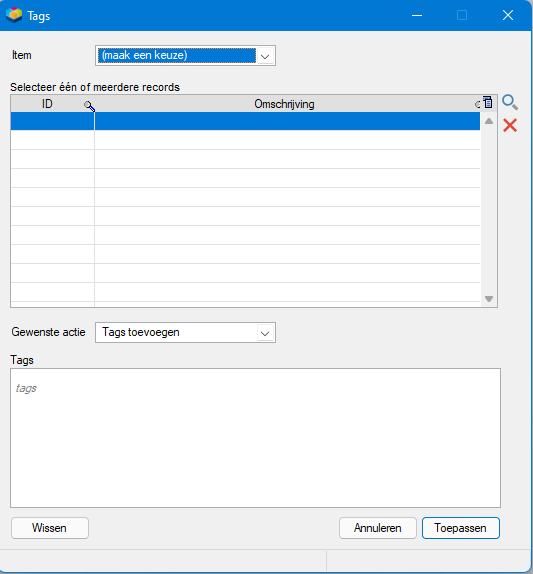Minimize the Tags window

point(417,15)
